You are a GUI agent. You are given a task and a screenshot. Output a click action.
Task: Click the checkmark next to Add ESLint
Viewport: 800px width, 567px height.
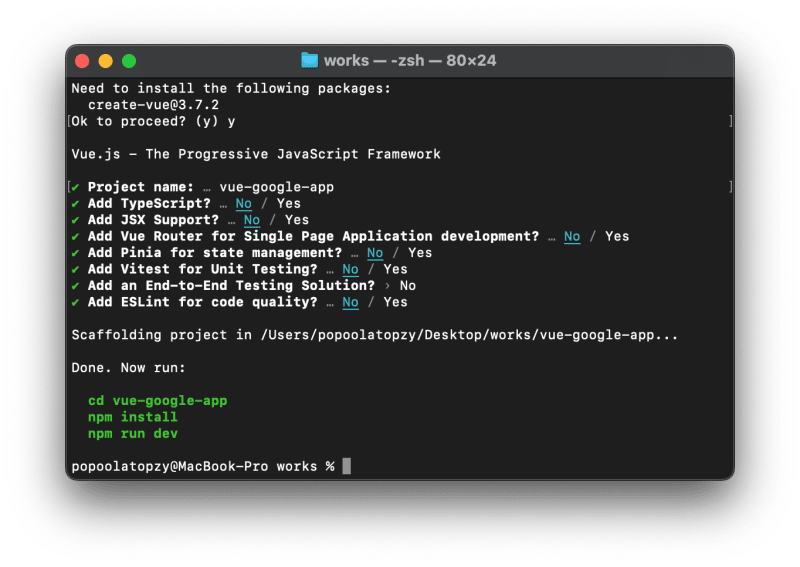point(76,302)
